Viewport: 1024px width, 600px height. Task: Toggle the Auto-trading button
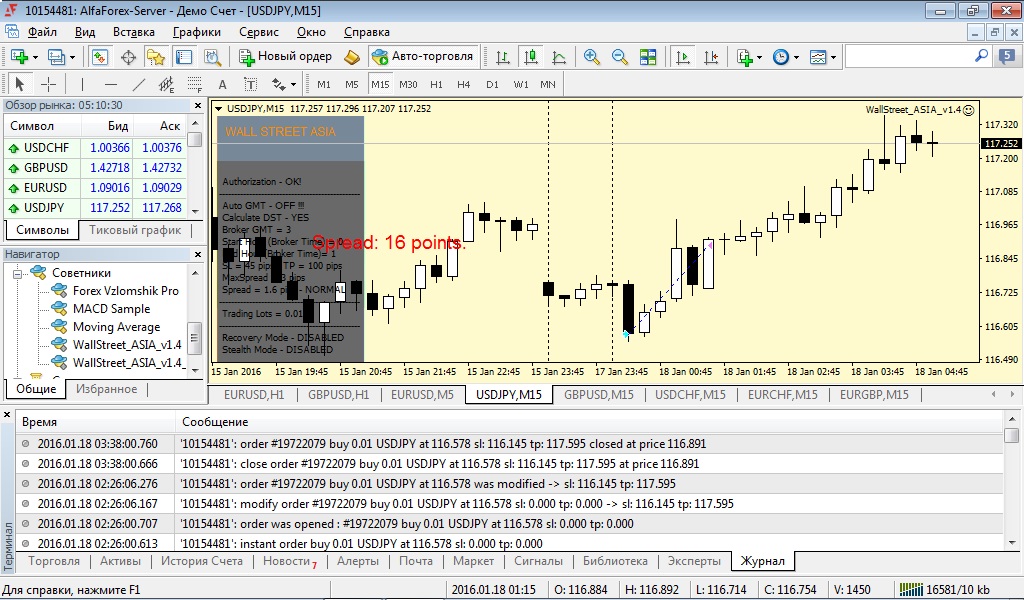tap(423, 57)
